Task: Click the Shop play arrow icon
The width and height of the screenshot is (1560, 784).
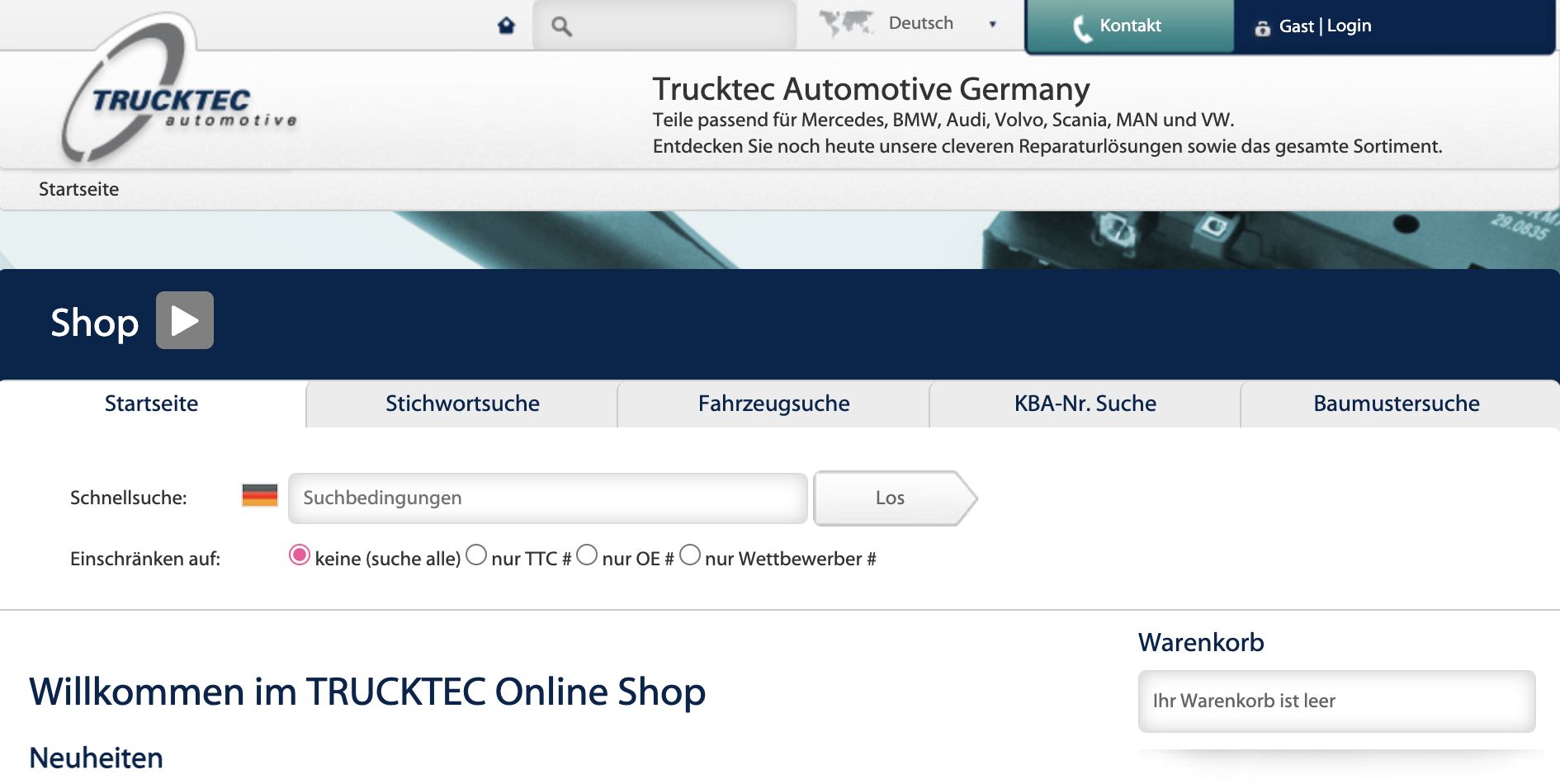Action: (x=185, y=320)
